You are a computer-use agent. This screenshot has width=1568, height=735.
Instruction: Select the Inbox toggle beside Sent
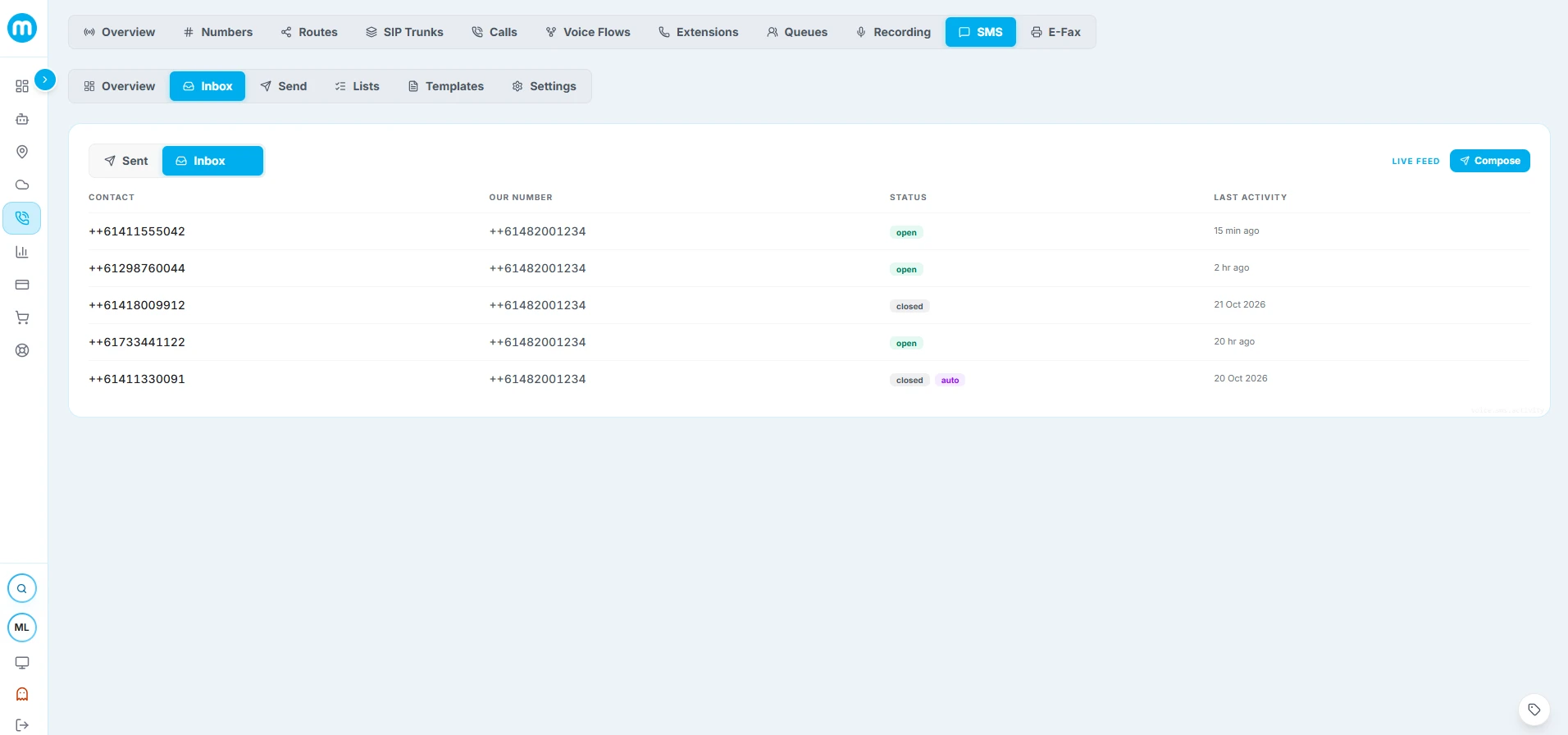tap(212, 161)
